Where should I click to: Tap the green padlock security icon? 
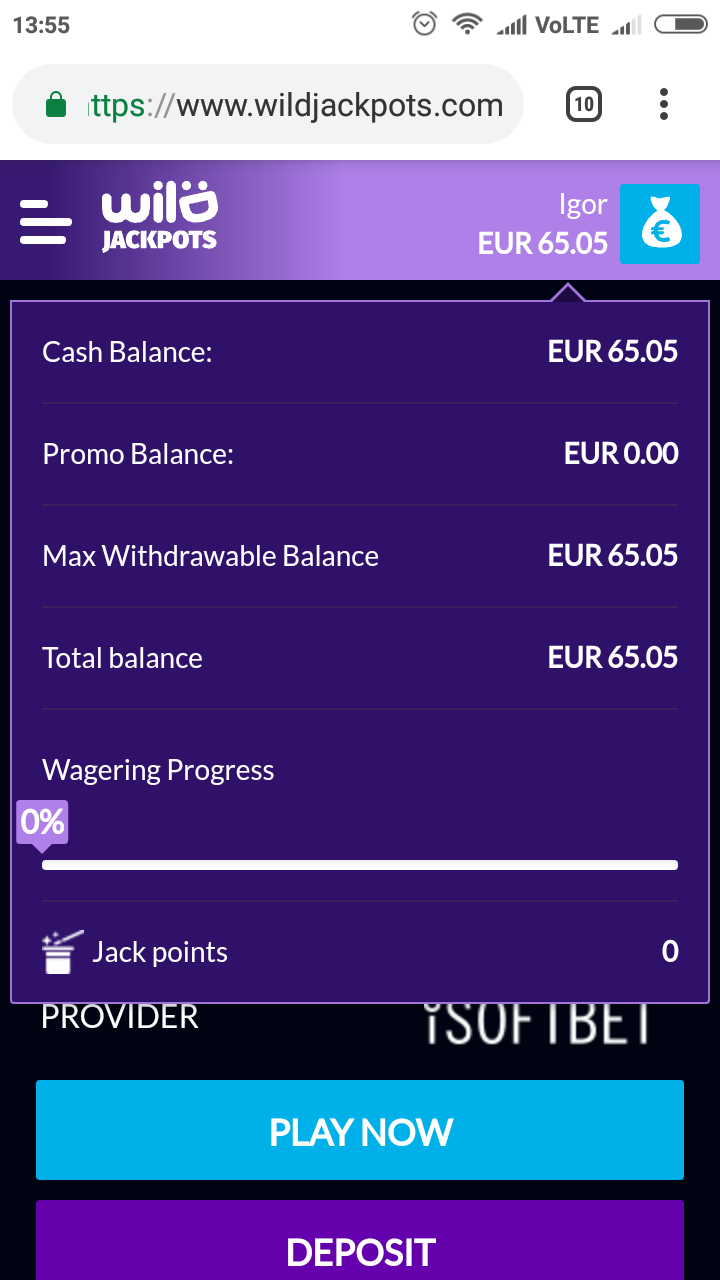coord(57,105)
